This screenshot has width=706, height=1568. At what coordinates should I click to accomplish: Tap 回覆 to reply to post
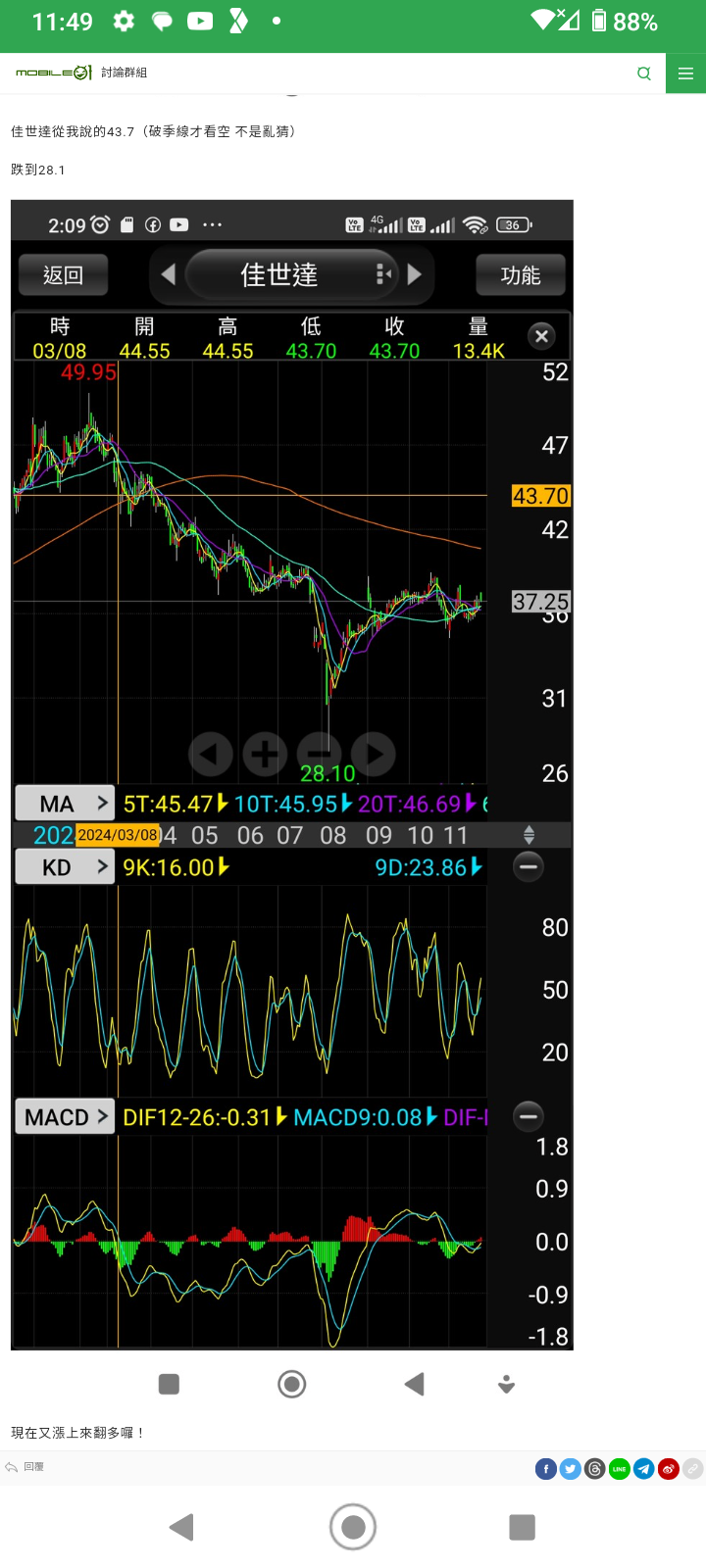click(25, 1467)
